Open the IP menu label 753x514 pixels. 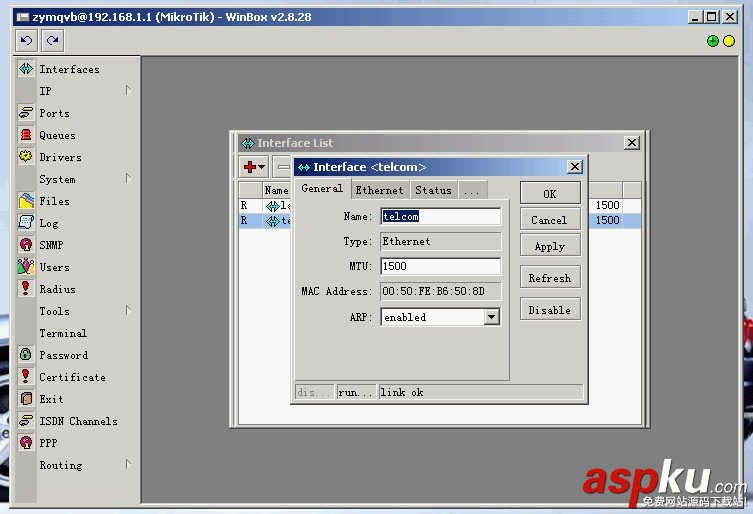(x=45, y=91)
